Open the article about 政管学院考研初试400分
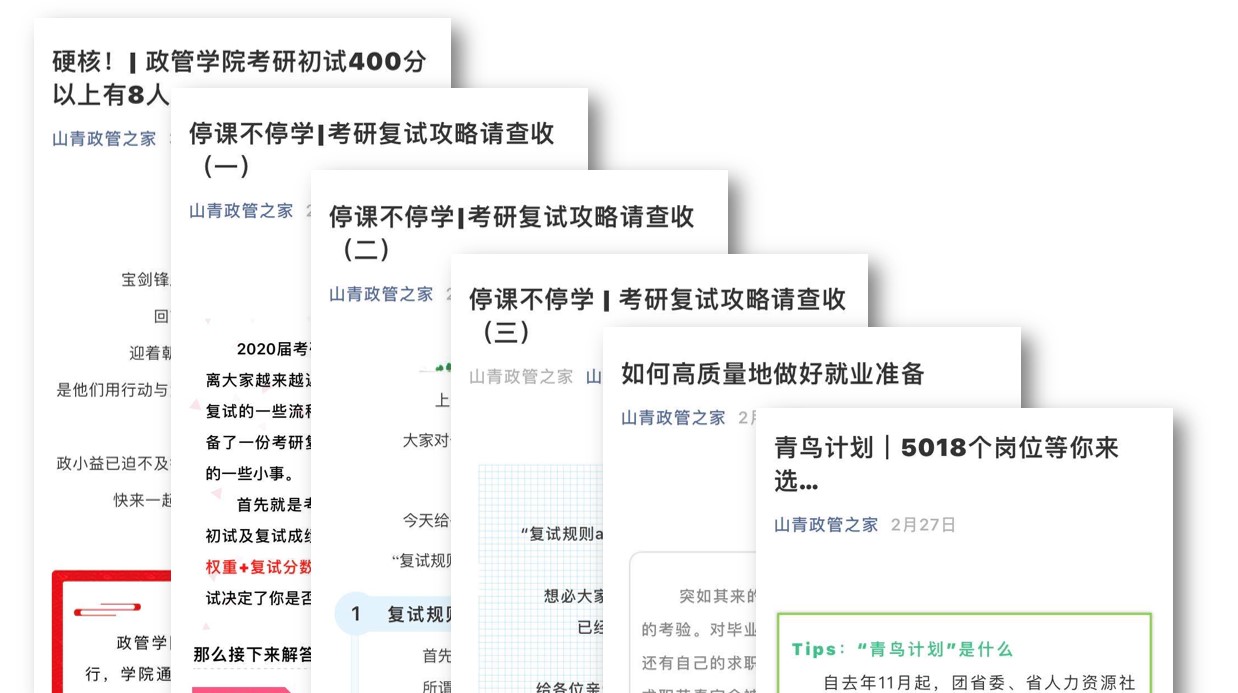This screenshot has height=693, width=1238. [239, 62]
